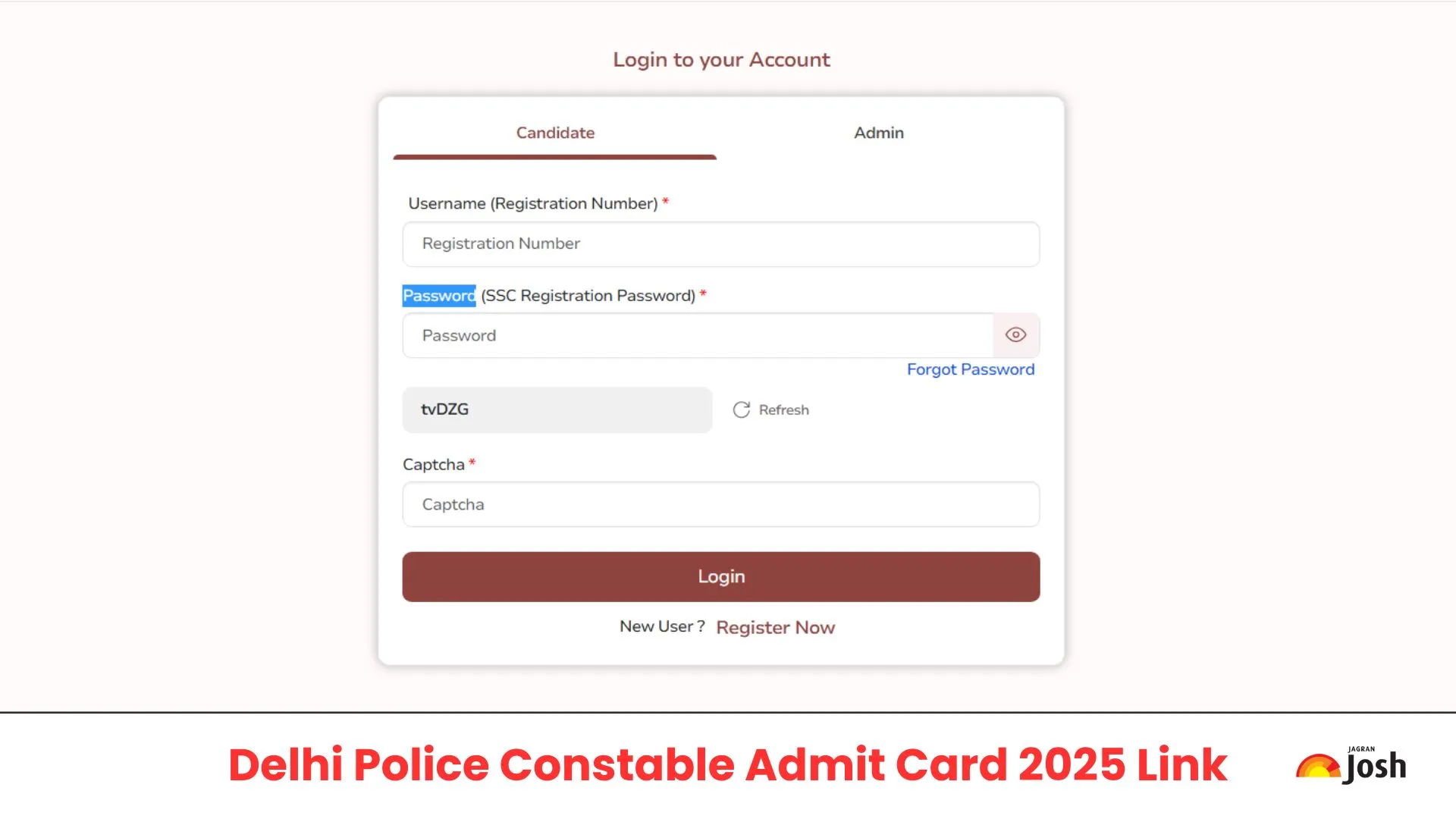Open the Admin login tab

click(x=878, y=133)
